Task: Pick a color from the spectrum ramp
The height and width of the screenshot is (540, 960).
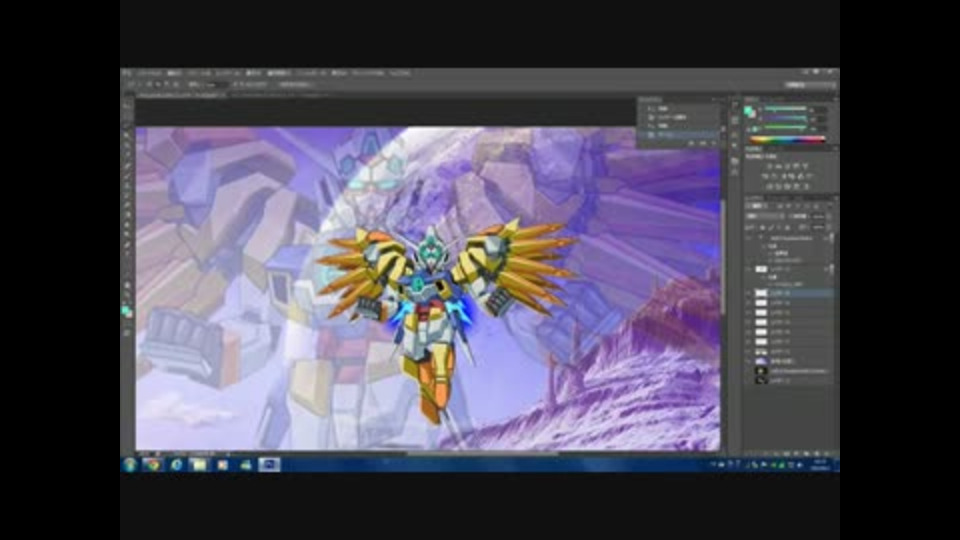Action: click(x=788, y=140)
